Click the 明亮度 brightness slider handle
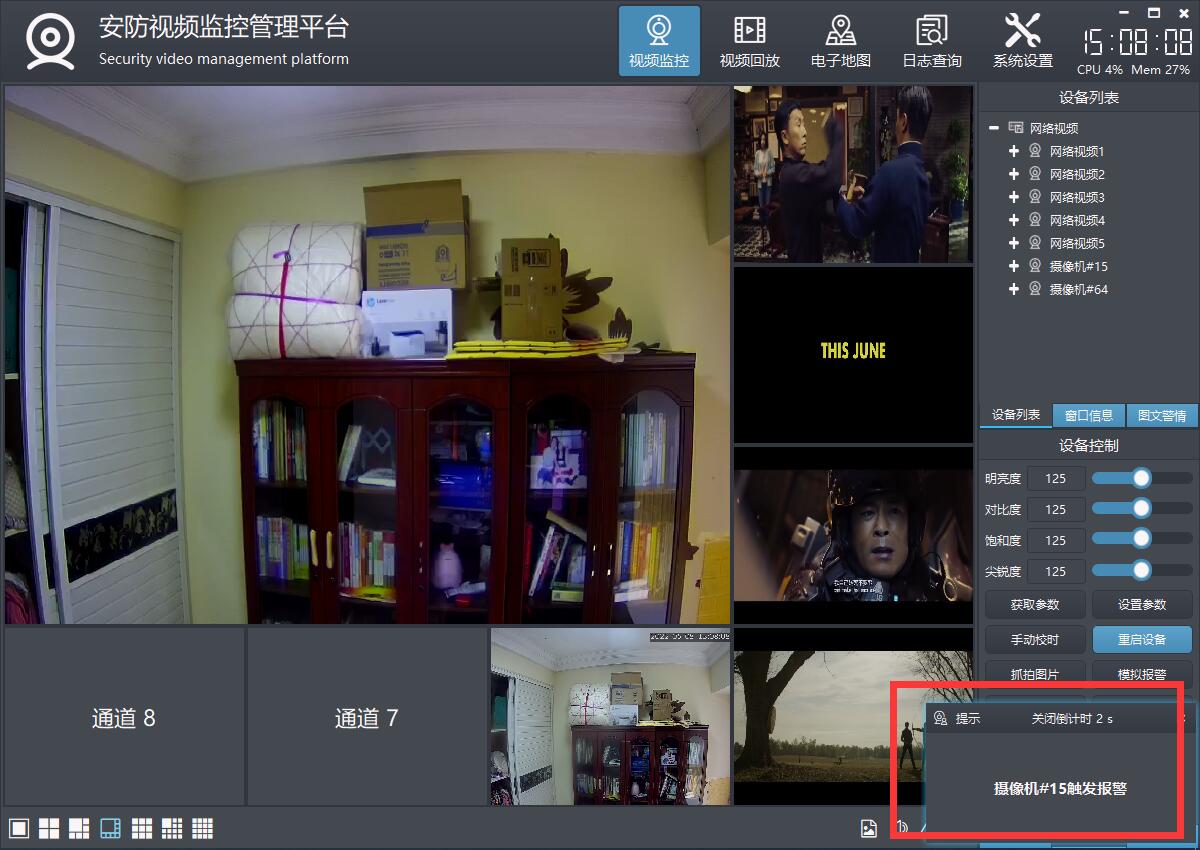This screenshot has height=850, width=1200. [1141, 478]
